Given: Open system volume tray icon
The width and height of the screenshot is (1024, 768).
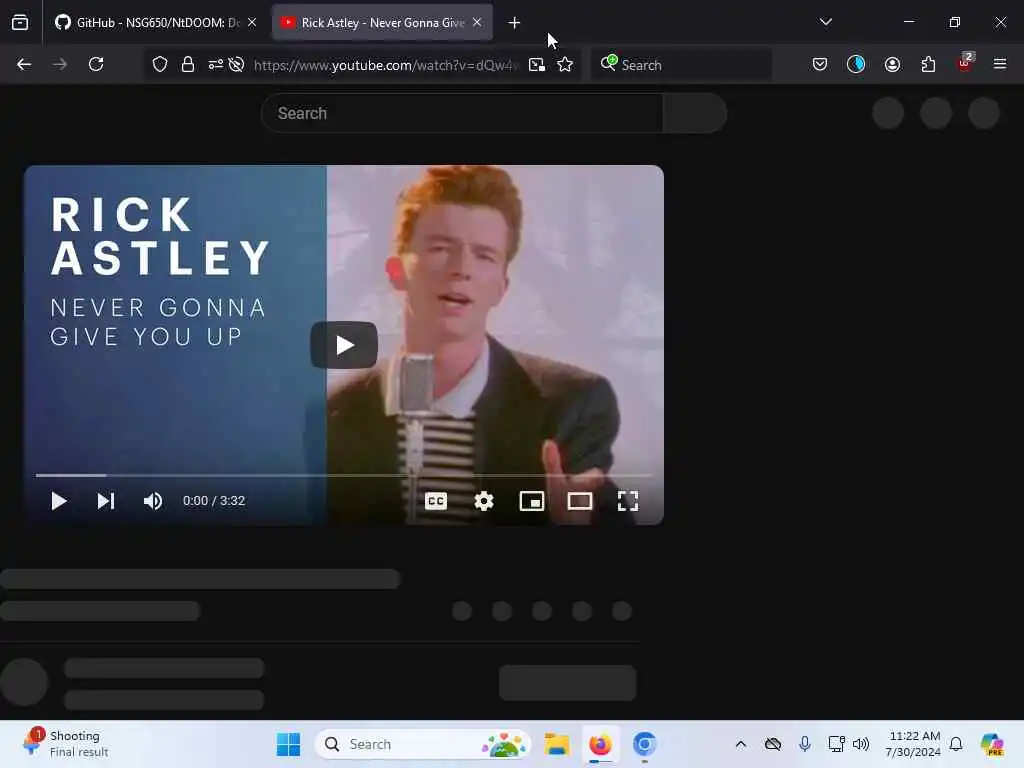Looking at the screenshot, I should tap(861, 744).
